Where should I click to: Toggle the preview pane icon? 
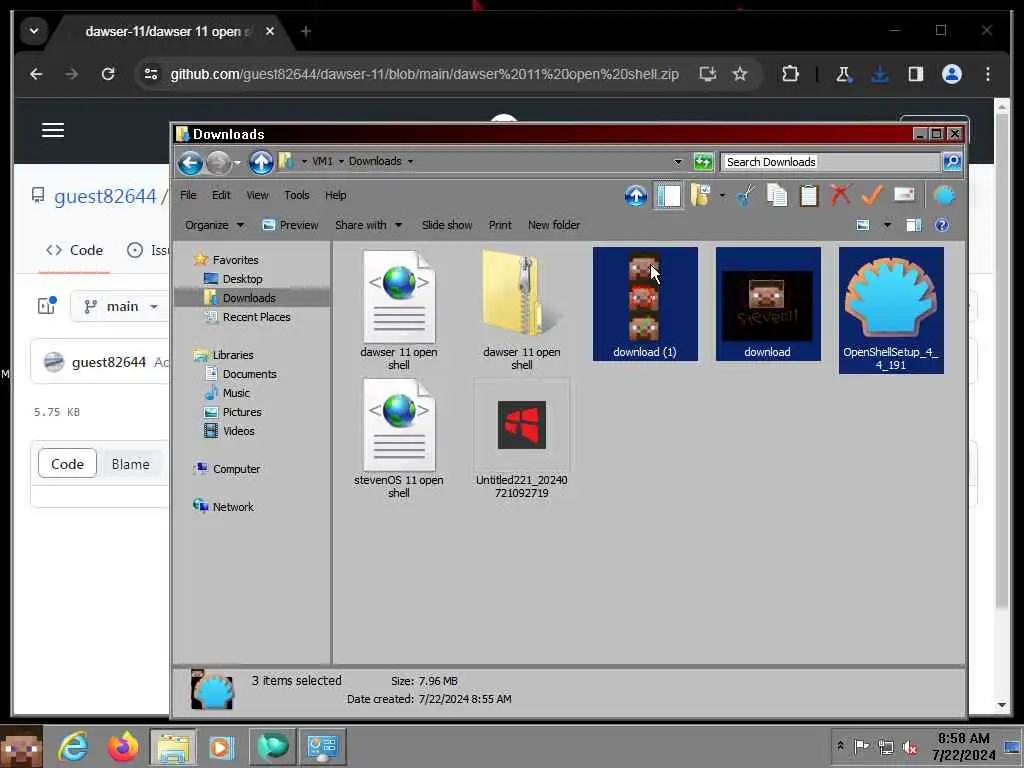click(914, 225)
